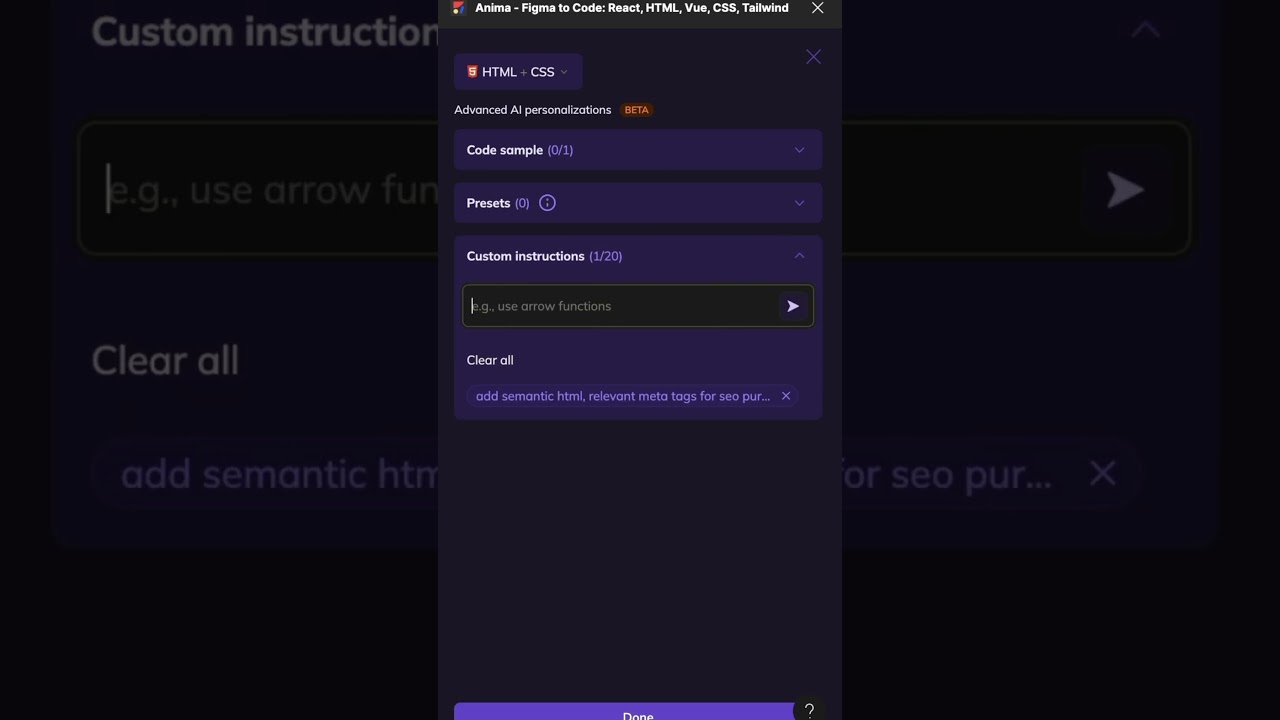The height and width of the screenshot is (720, 1280).
Task: Remove the semantic html instruction chip
Action: click(x=786, y=396)
